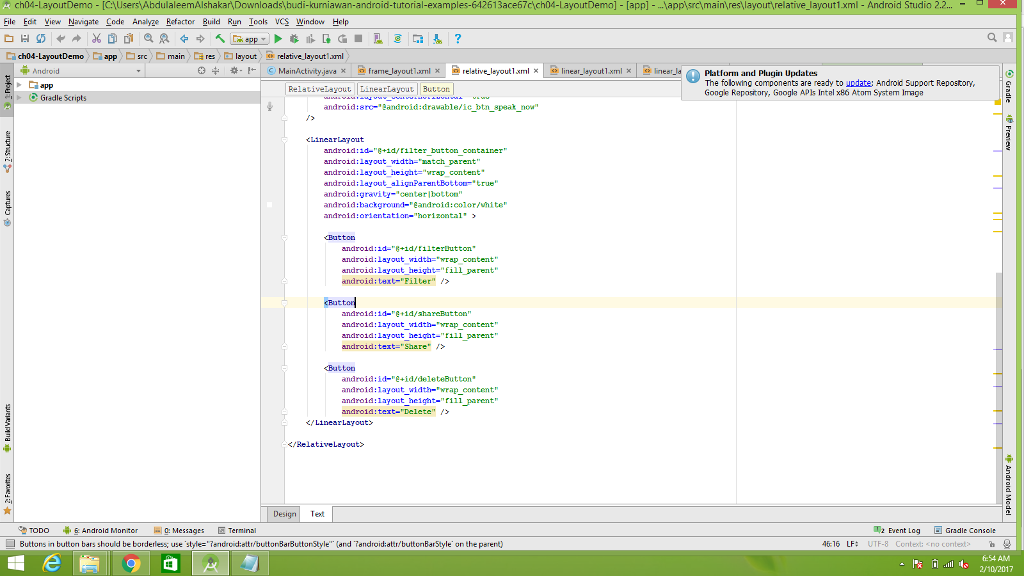Image resolution: width=1024 pixels, height=576 pixels.
Task: Switch to the frame_layout1.xml tab
Action: pos(399,71)
